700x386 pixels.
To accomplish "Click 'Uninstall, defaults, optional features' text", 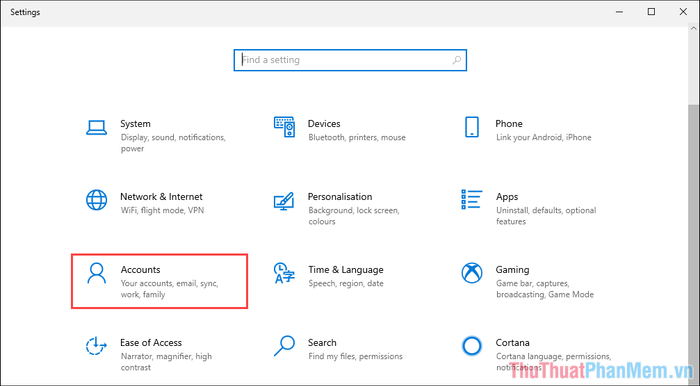I will click(x=546, y=216).
